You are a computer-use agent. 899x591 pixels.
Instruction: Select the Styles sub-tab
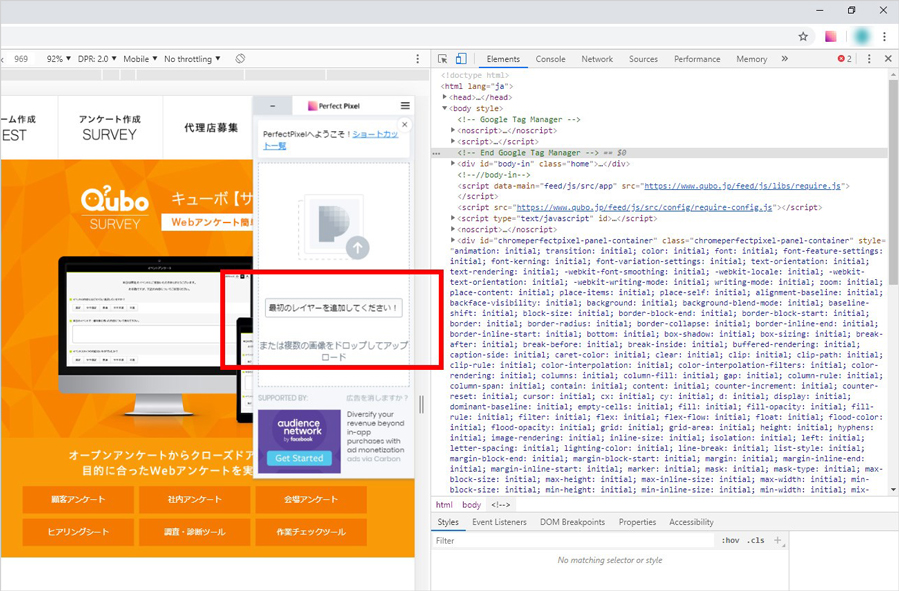click(x=448, y=522)
